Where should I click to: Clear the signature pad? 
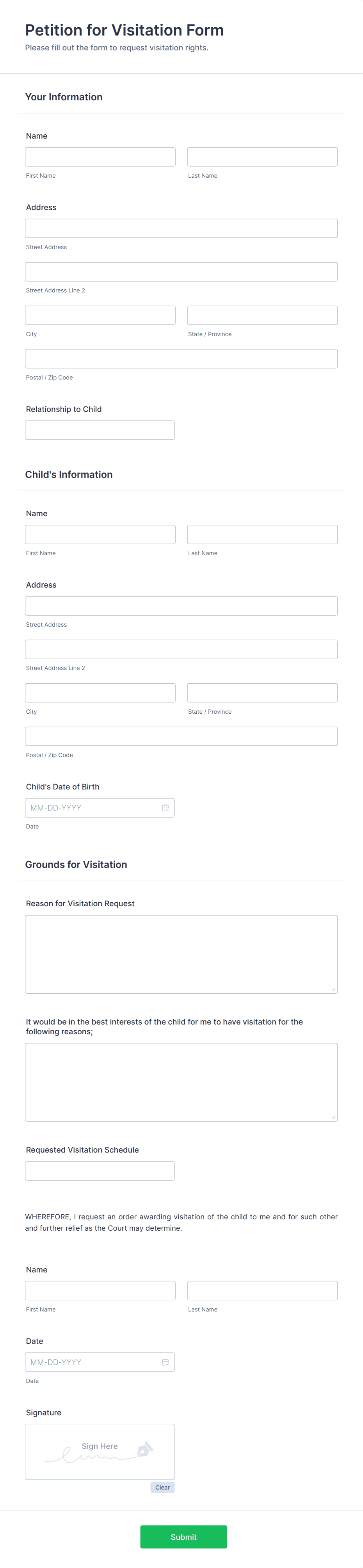pos(162,1487)
